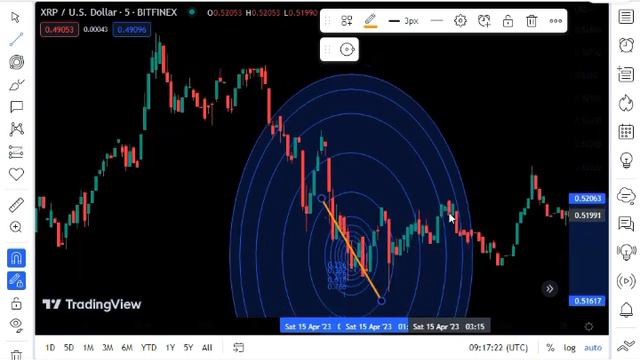640x360 pixels.
Task: Delete selected drawing via toolbar trash
Action: 531,21
